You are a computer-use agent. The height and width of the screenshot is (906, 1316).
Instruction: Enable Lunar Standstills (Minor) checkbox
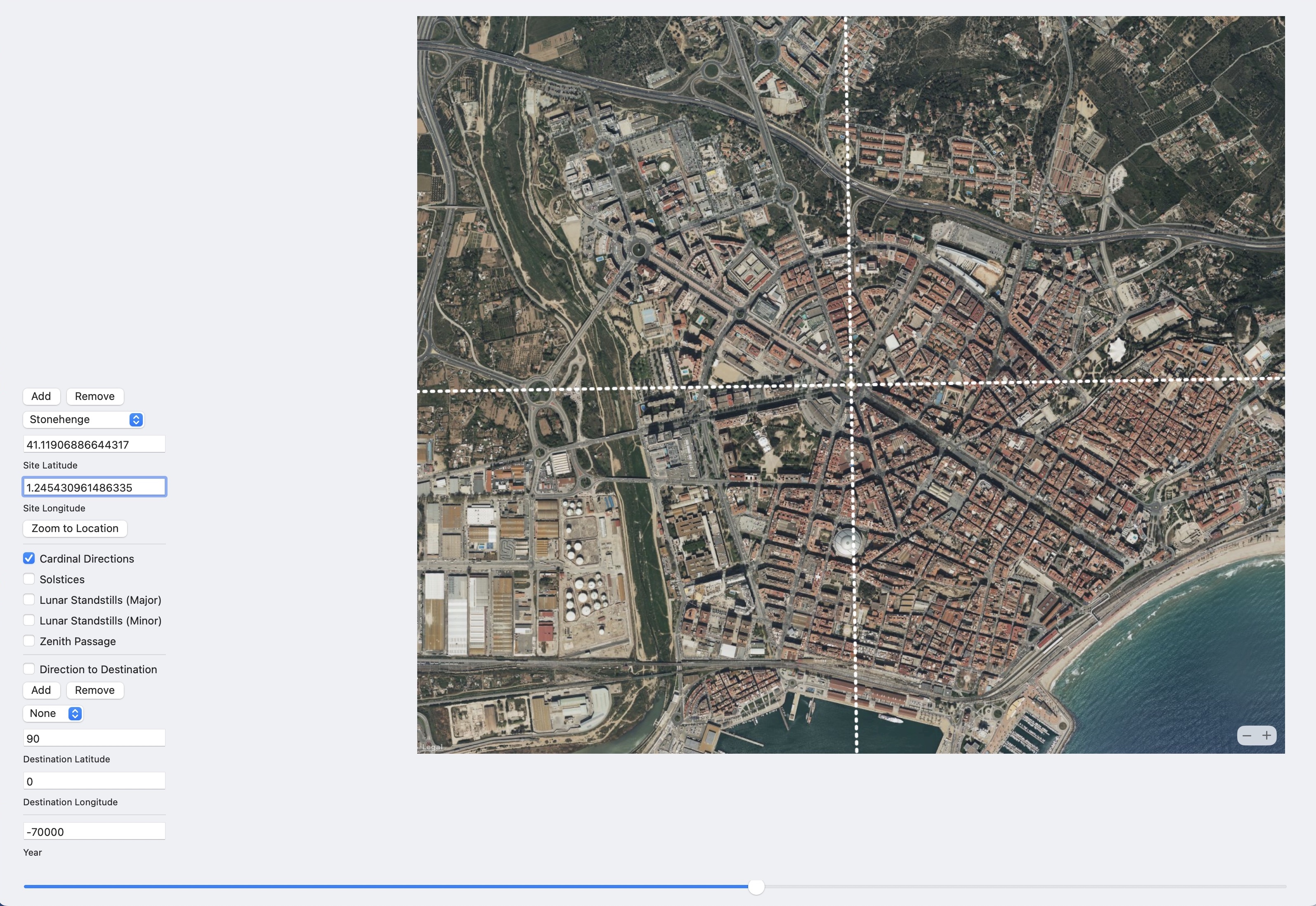pos(29,620)
